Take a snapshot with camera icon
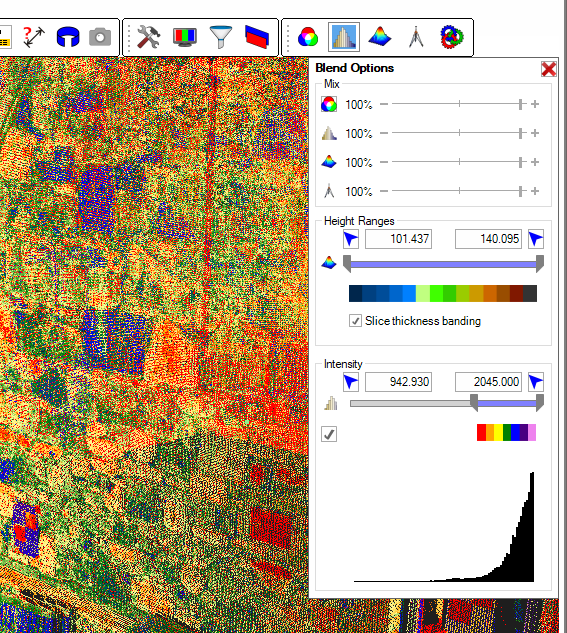This screenshot has width=567, height=633. 100,37
